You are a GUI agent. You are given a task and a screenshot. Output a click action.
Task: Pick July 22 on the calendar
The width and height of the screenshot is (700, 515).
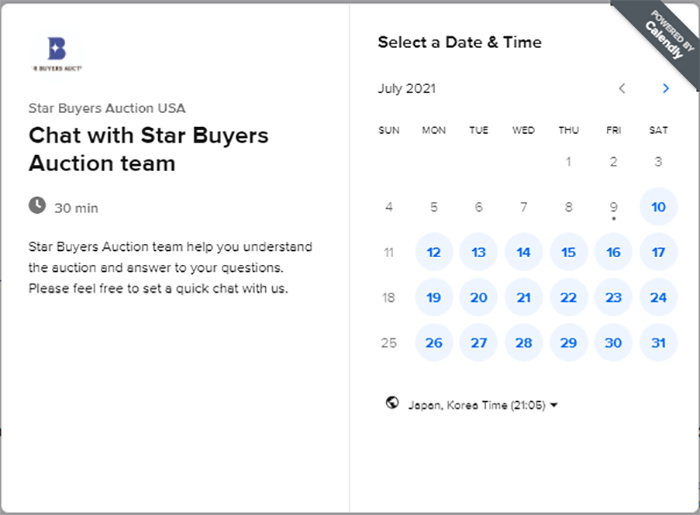[569, 297]
